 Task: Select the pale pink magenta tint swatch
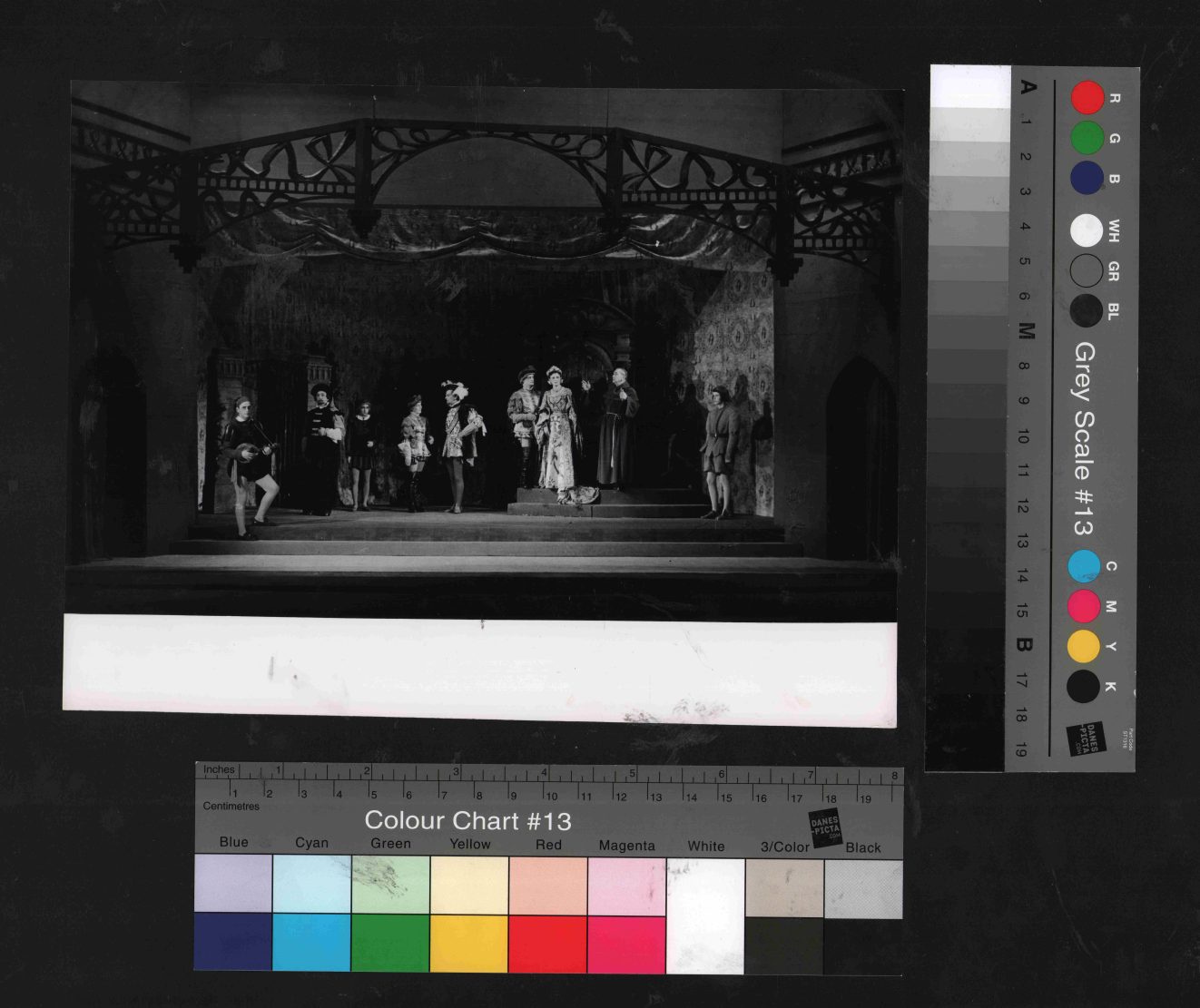point(626,885)
